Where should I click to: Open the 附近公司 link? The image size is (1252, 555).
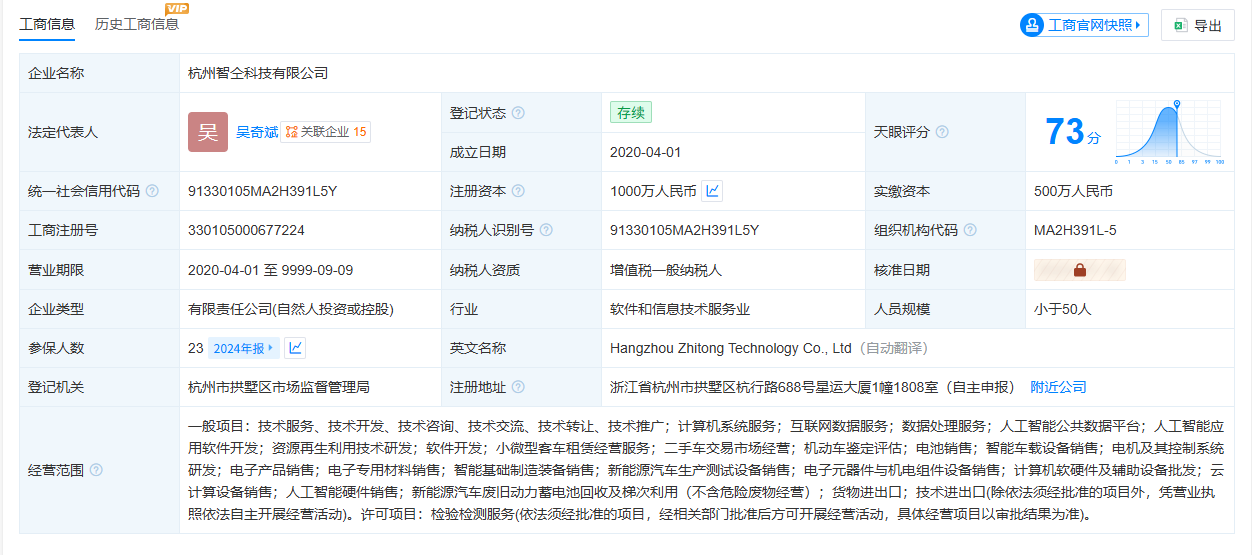[1058, 387]
